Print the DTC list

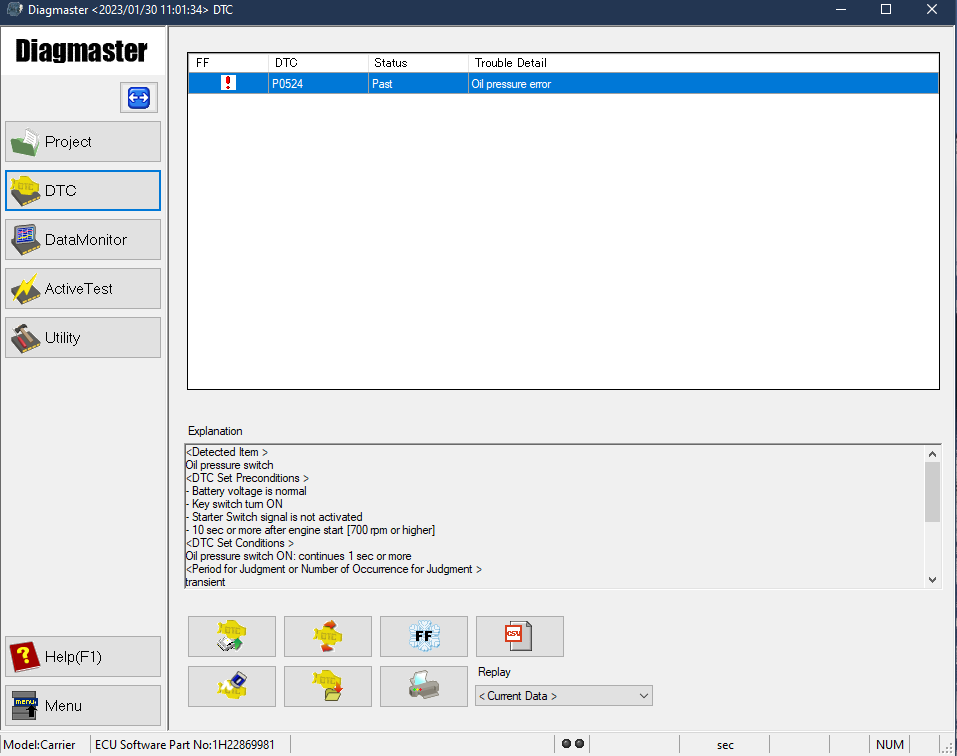[x=424, y=686]
